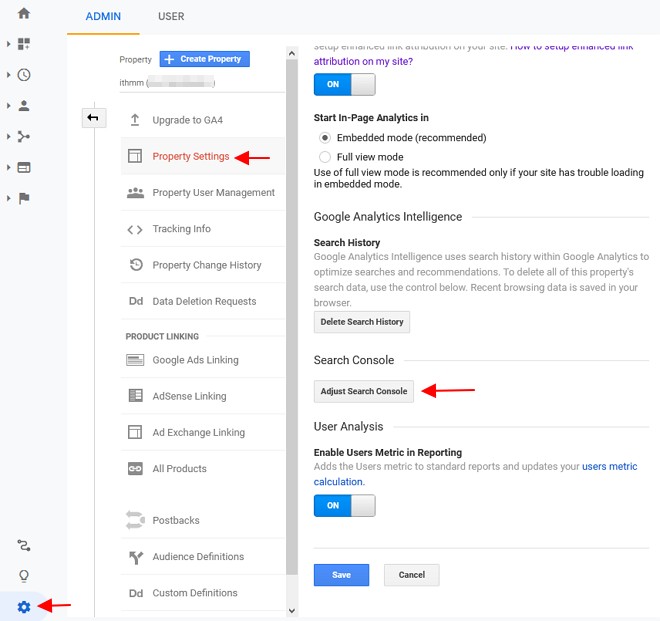Image resolution: width=660 pixels, height=621 pixels.
Task: Open Google Ads Linking menu item
Action: (x=202, y=360)
